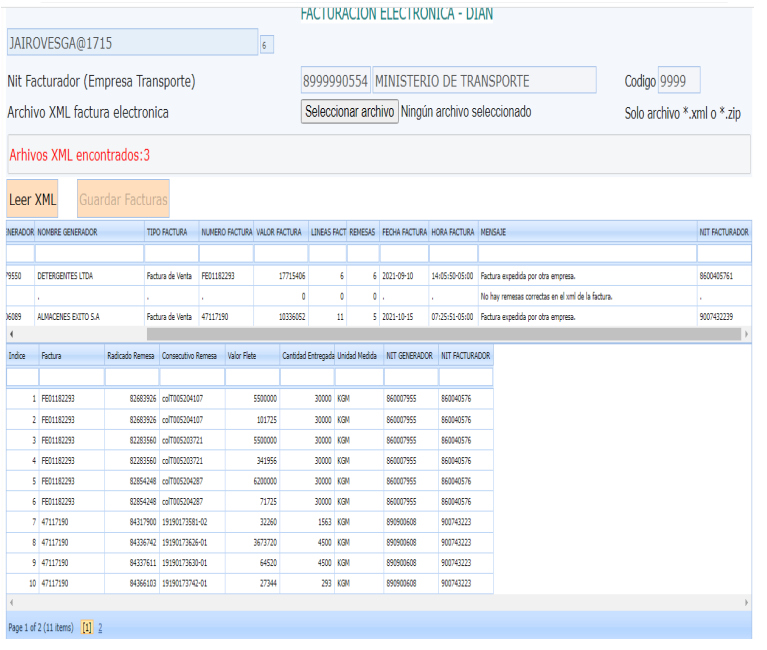Click the small box labeled 6 next to the username

coord(267,45)
